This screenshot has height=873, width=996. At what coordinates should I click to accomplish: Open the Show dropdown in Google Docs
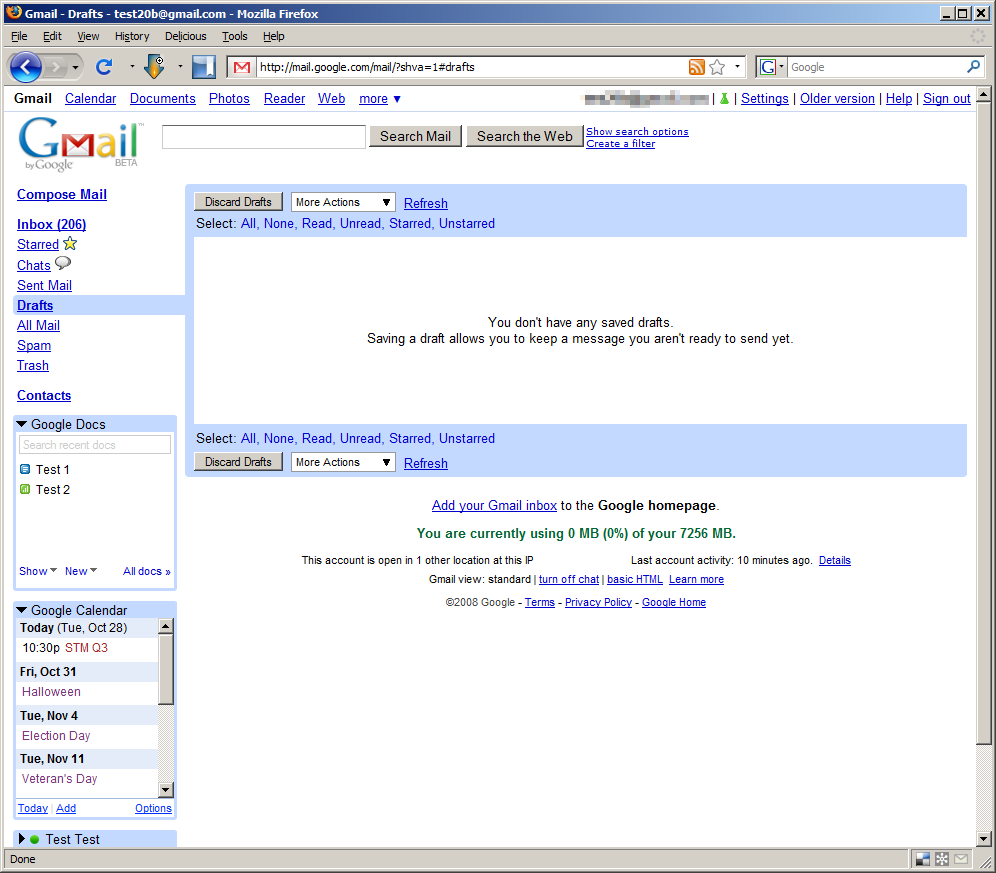point(38,571)
